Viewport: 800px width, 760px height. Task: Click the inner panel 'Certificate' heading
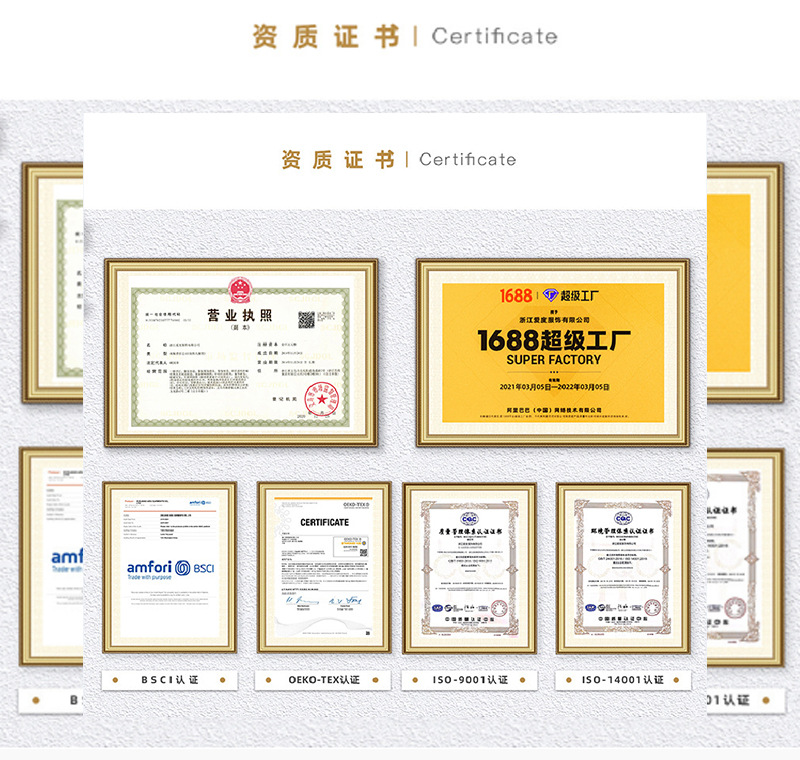[467, 159]
